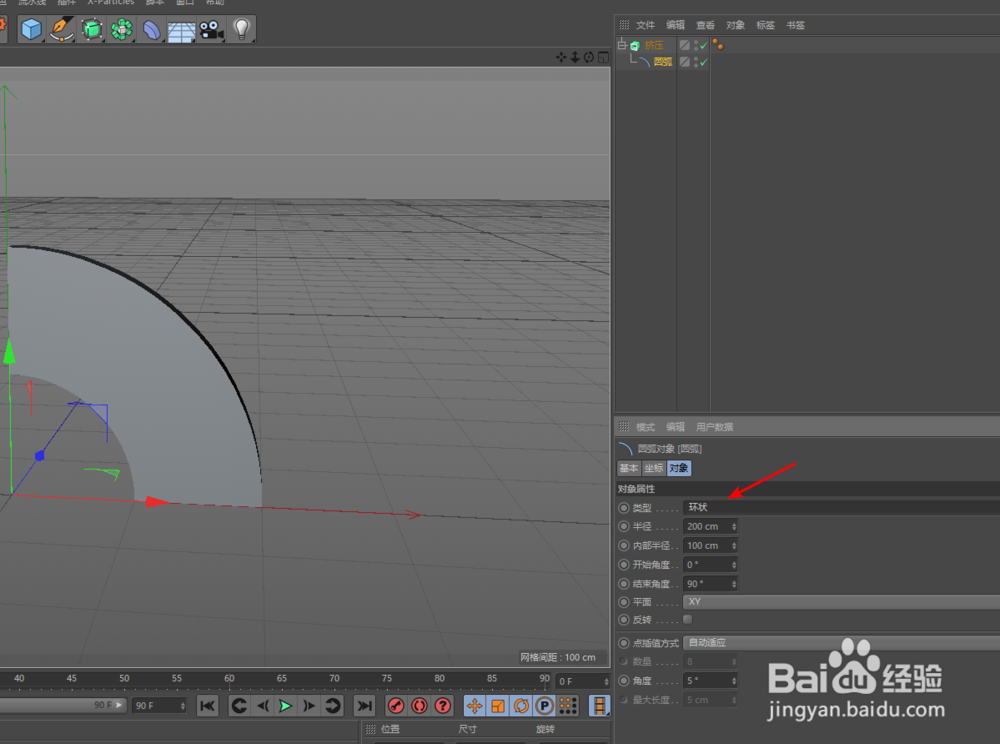Viewport: 1000px width, 744px height.
Task: Toggle Scale keyframe recording
Action: point(498,706)
